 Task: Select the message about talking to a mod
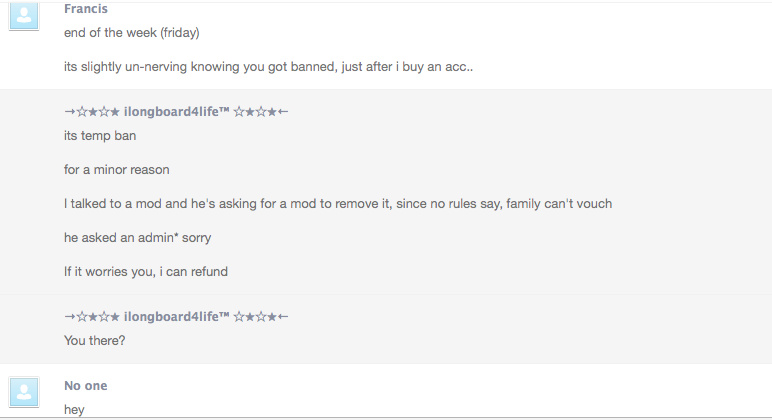point(338,204)
